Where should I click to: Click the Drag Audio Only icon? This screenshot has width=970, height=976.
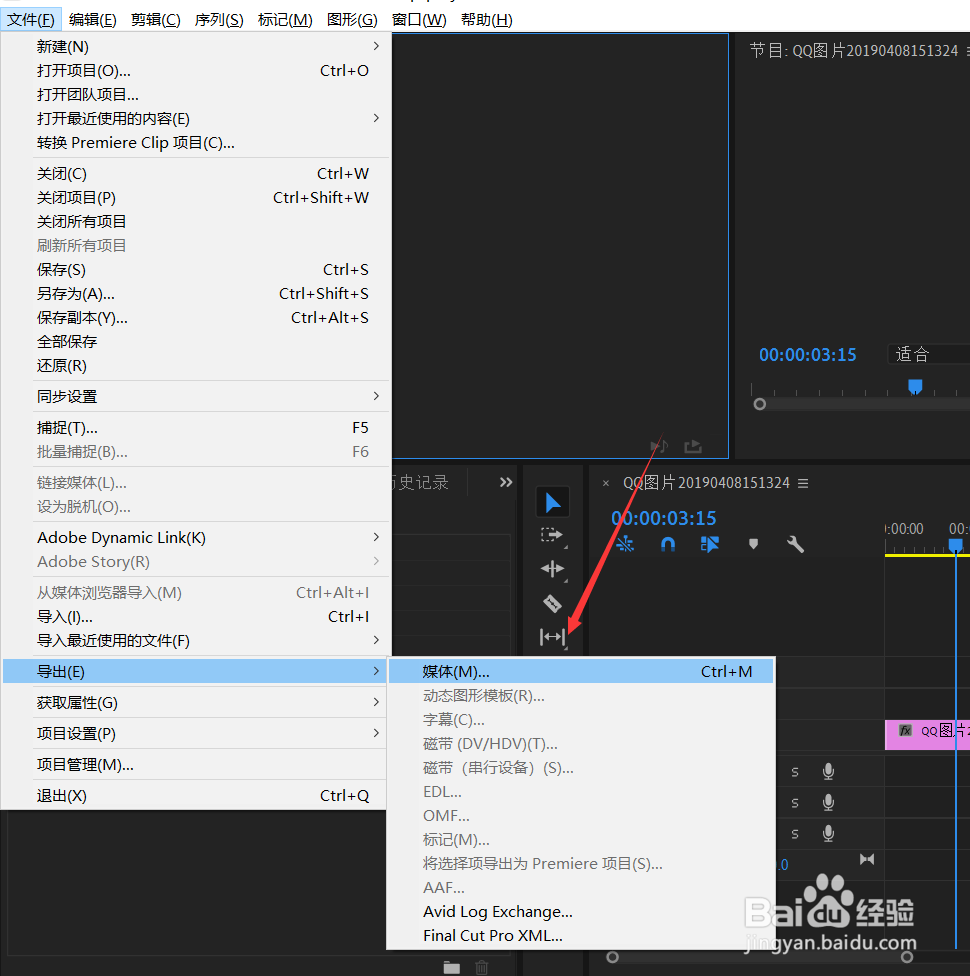click(x=659, y=446)
